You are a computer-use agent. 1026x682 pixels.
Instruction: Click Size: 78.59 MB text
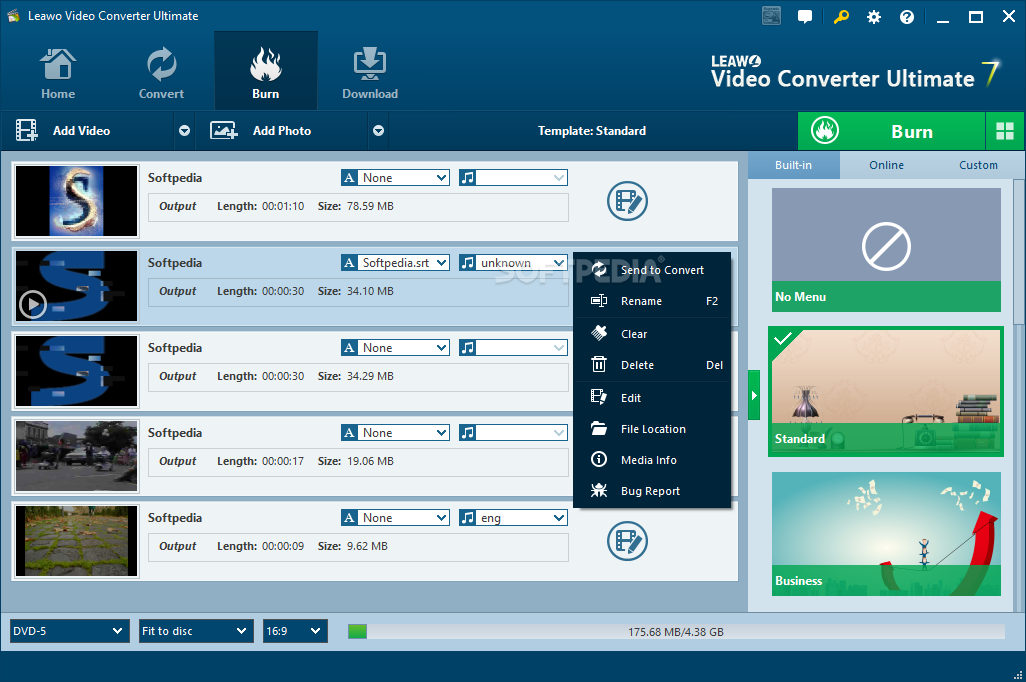(355, 206)
